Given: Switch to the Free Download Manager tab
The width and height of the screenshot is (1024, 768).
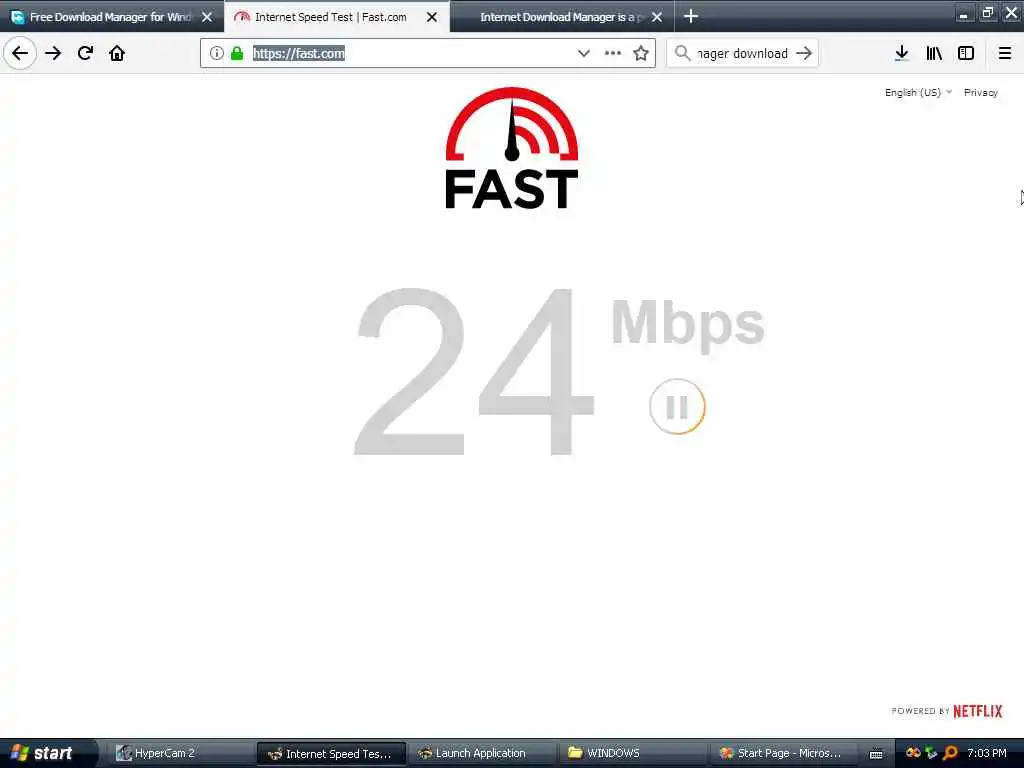Looking at the screenshot, I should click(x=112, y=17).
